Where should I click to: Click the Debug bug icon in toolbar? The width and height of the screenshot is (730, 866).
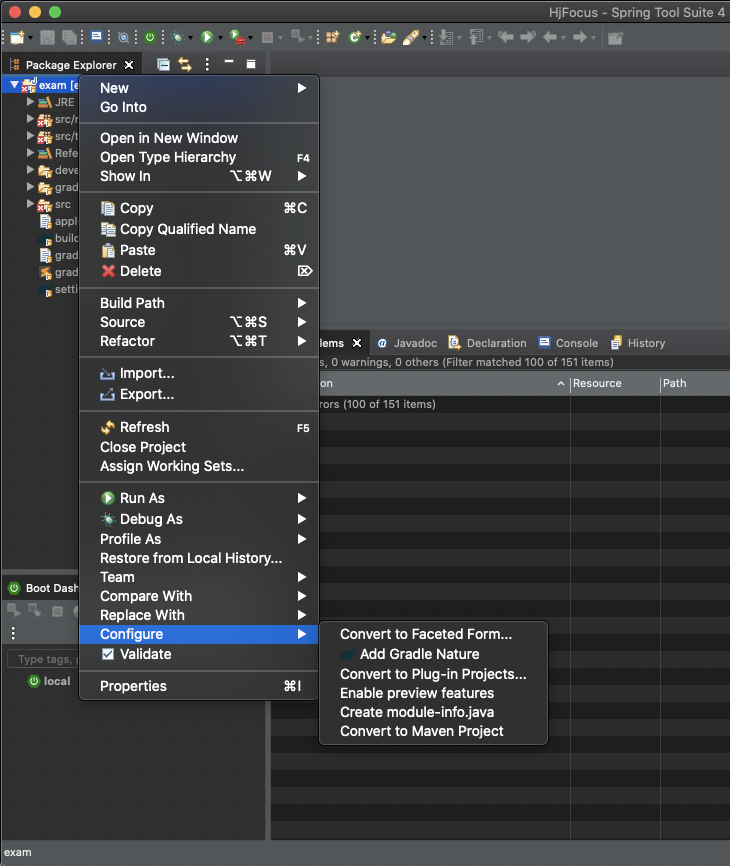pyautogui.click(x=177, y=38)
